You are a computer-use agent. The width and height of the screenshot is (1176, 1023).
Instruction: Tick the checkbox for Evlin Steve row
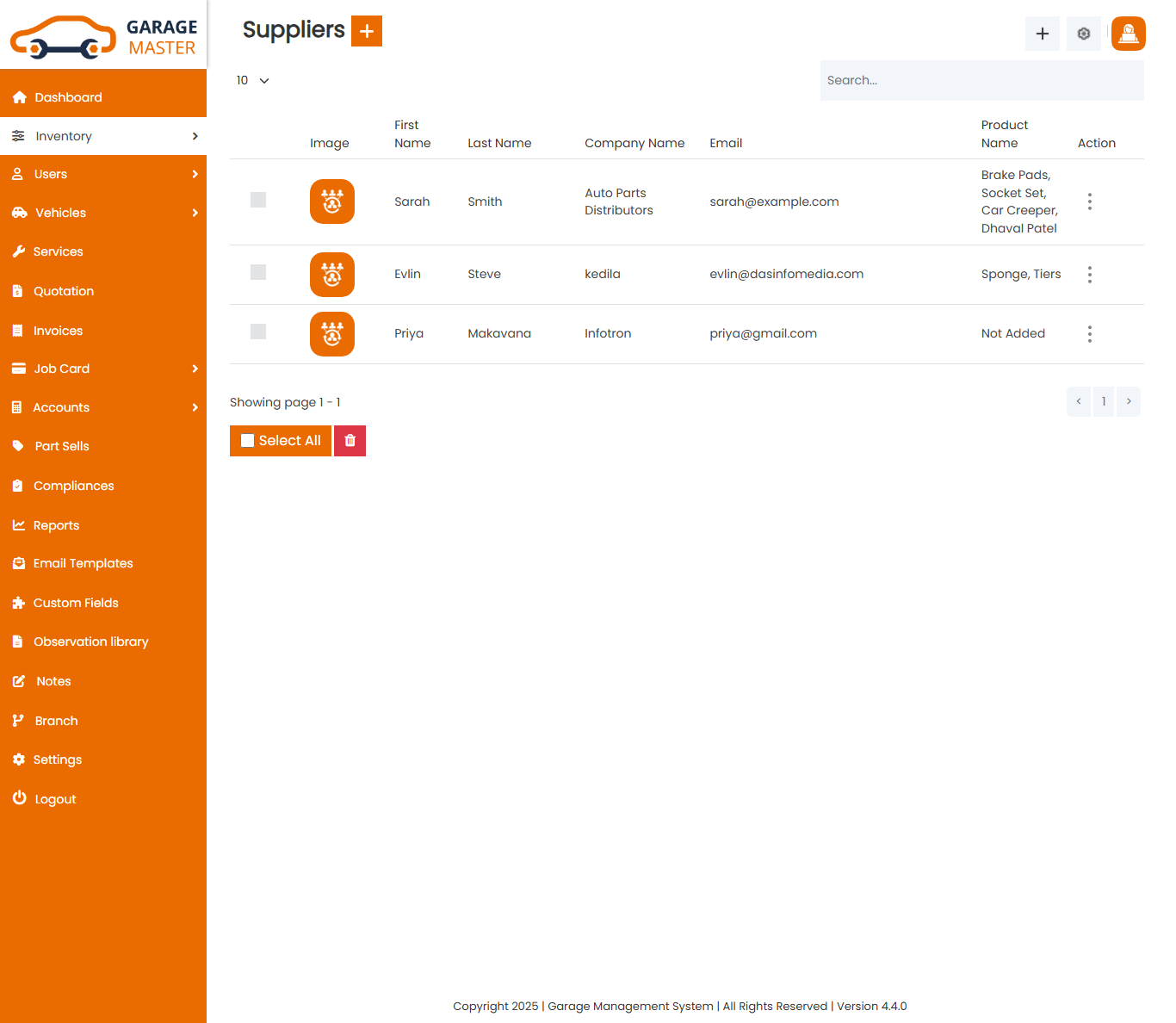(x=258, y=272)
